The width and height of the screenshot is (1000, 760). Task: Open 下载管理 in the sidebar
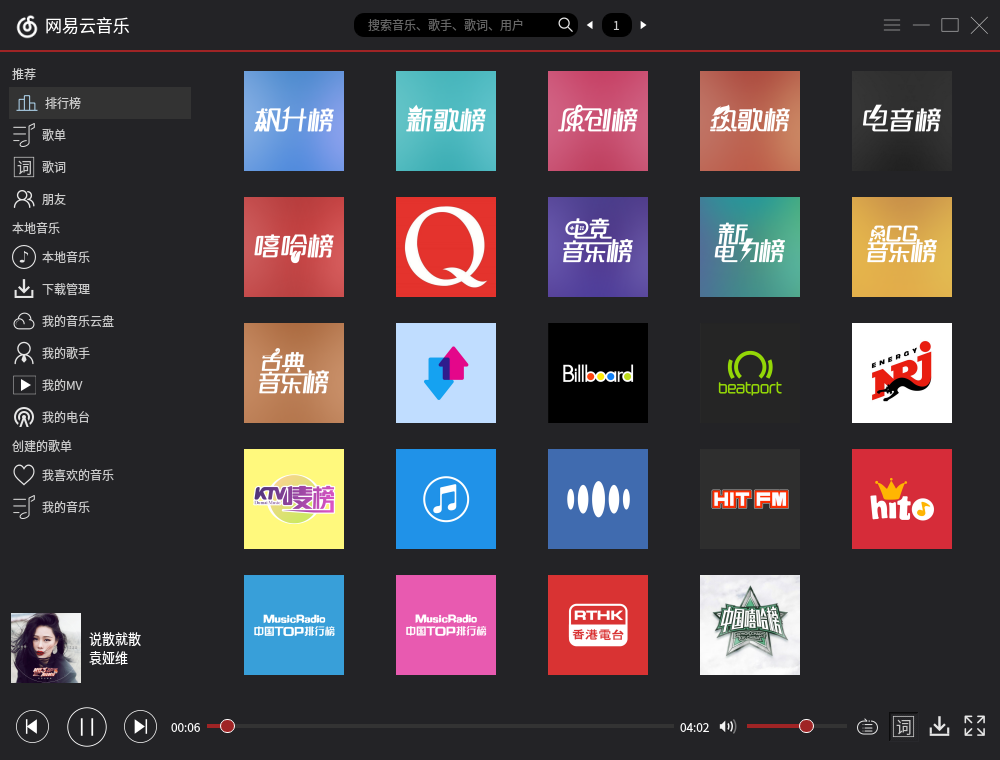tap(51, 289)
